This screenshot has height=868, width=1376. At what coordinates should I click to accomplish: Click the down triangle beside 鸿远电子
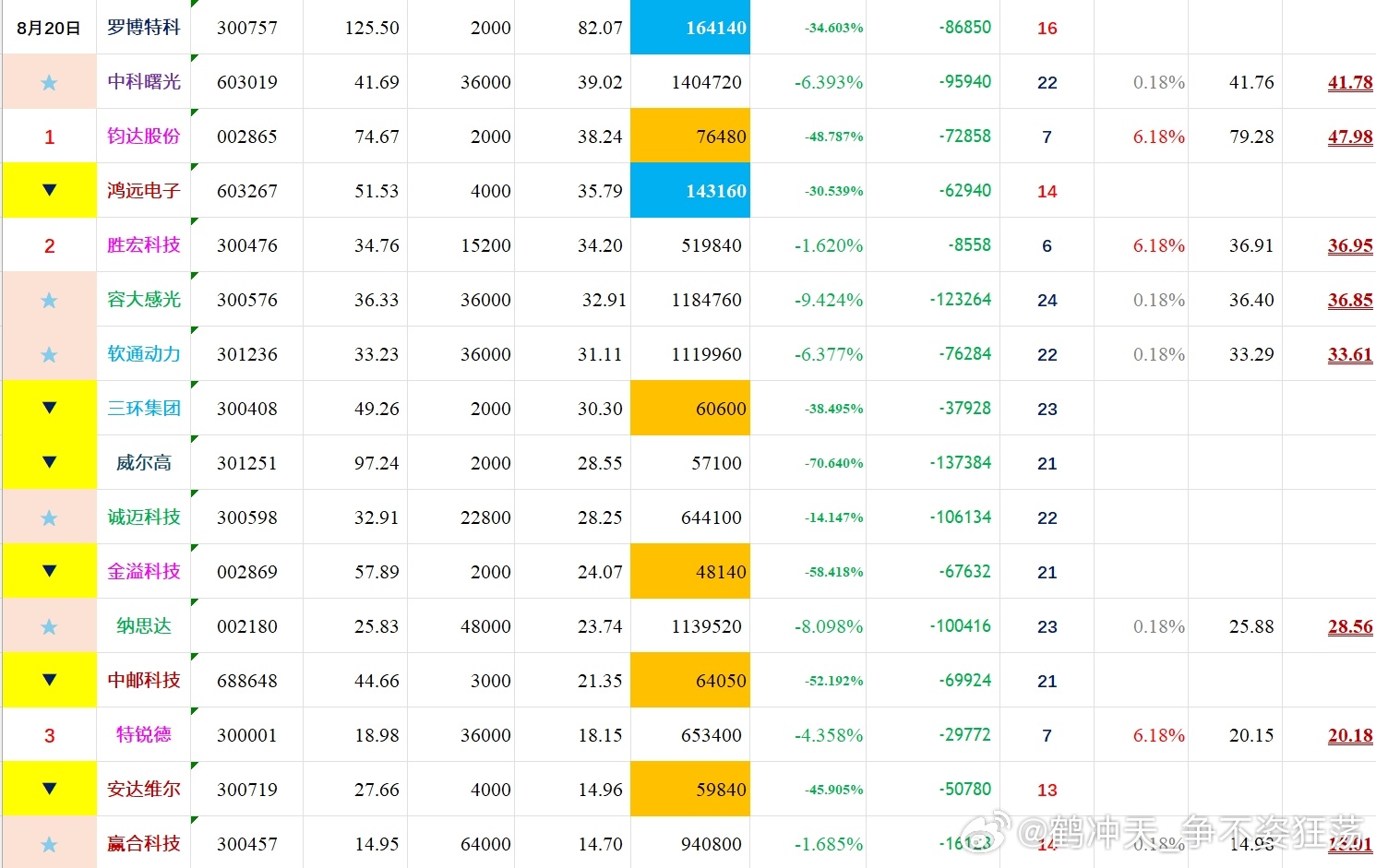tap(50, 190)
